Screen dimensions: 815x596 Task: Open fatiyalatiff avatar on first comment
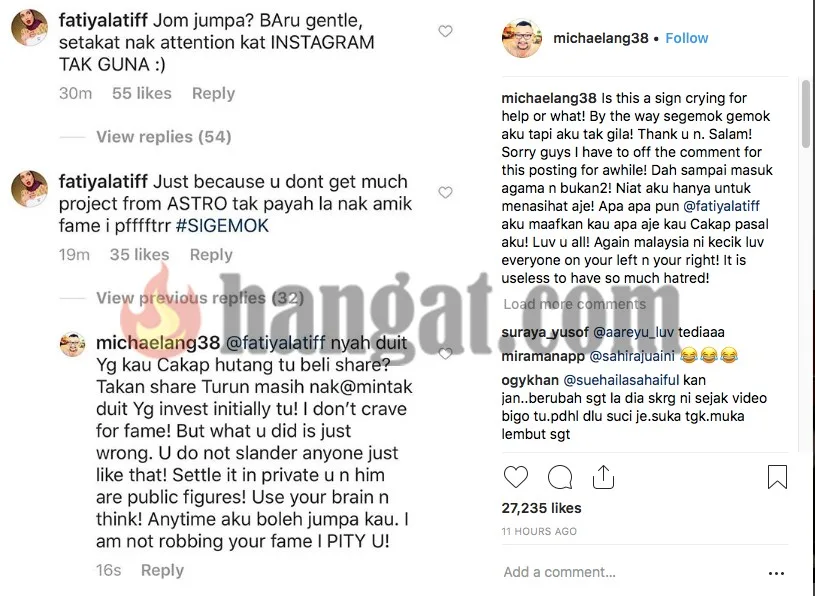[30, 28]
